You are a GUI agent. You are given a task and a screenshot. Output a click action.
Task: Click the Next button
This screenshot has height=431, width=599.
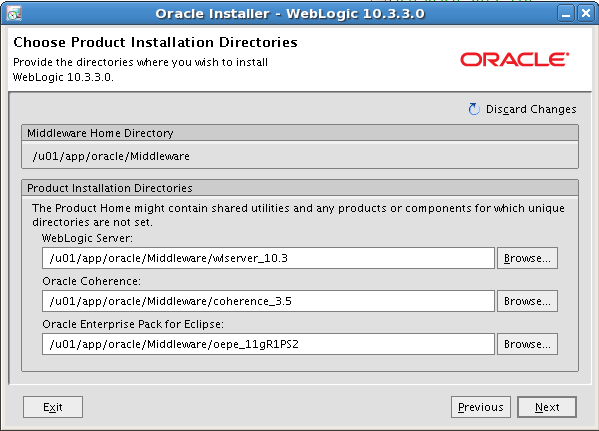click(547, 407)
